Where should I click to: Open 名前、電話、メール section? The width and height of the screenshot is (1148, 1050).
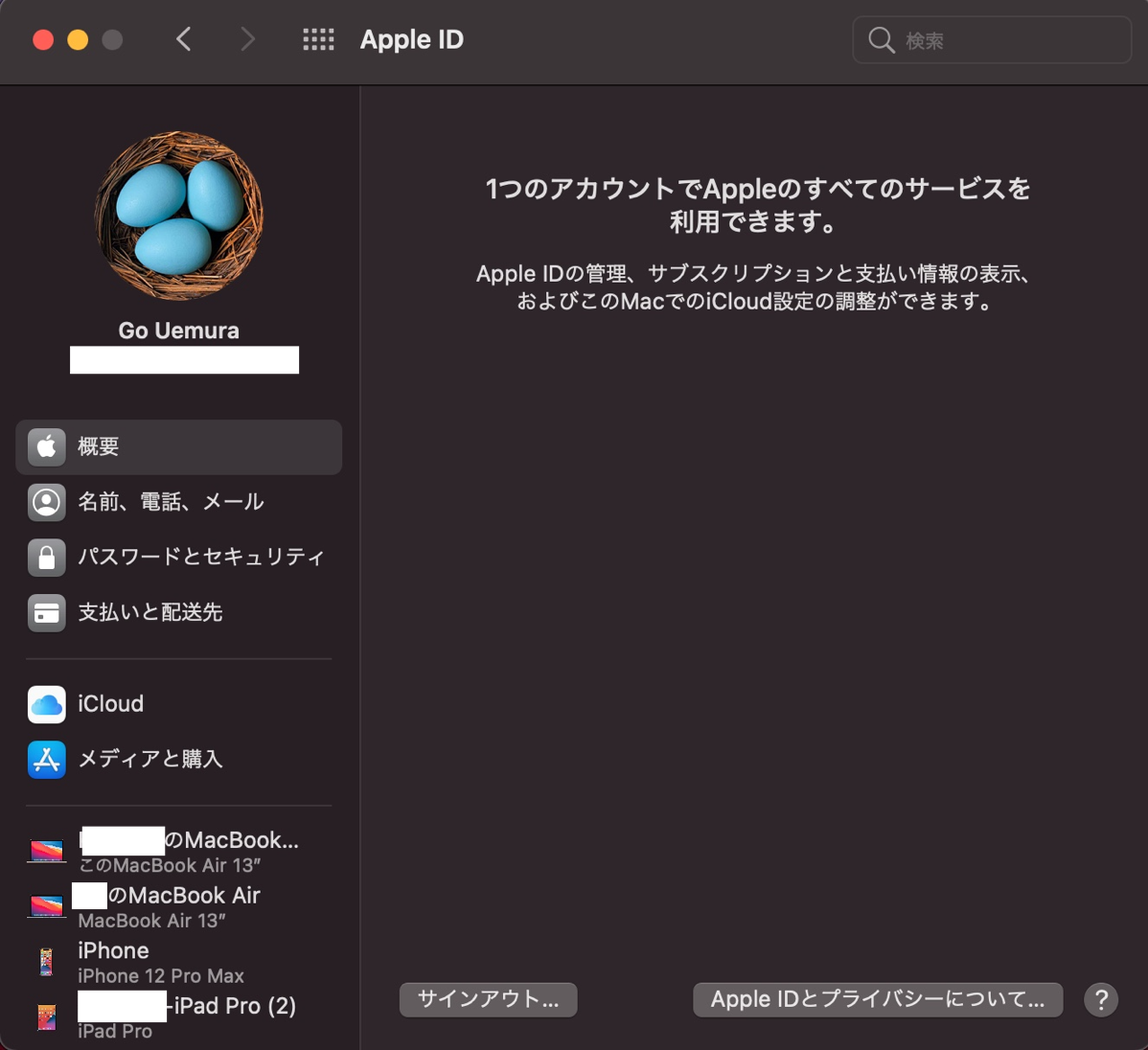click(178, 502)
